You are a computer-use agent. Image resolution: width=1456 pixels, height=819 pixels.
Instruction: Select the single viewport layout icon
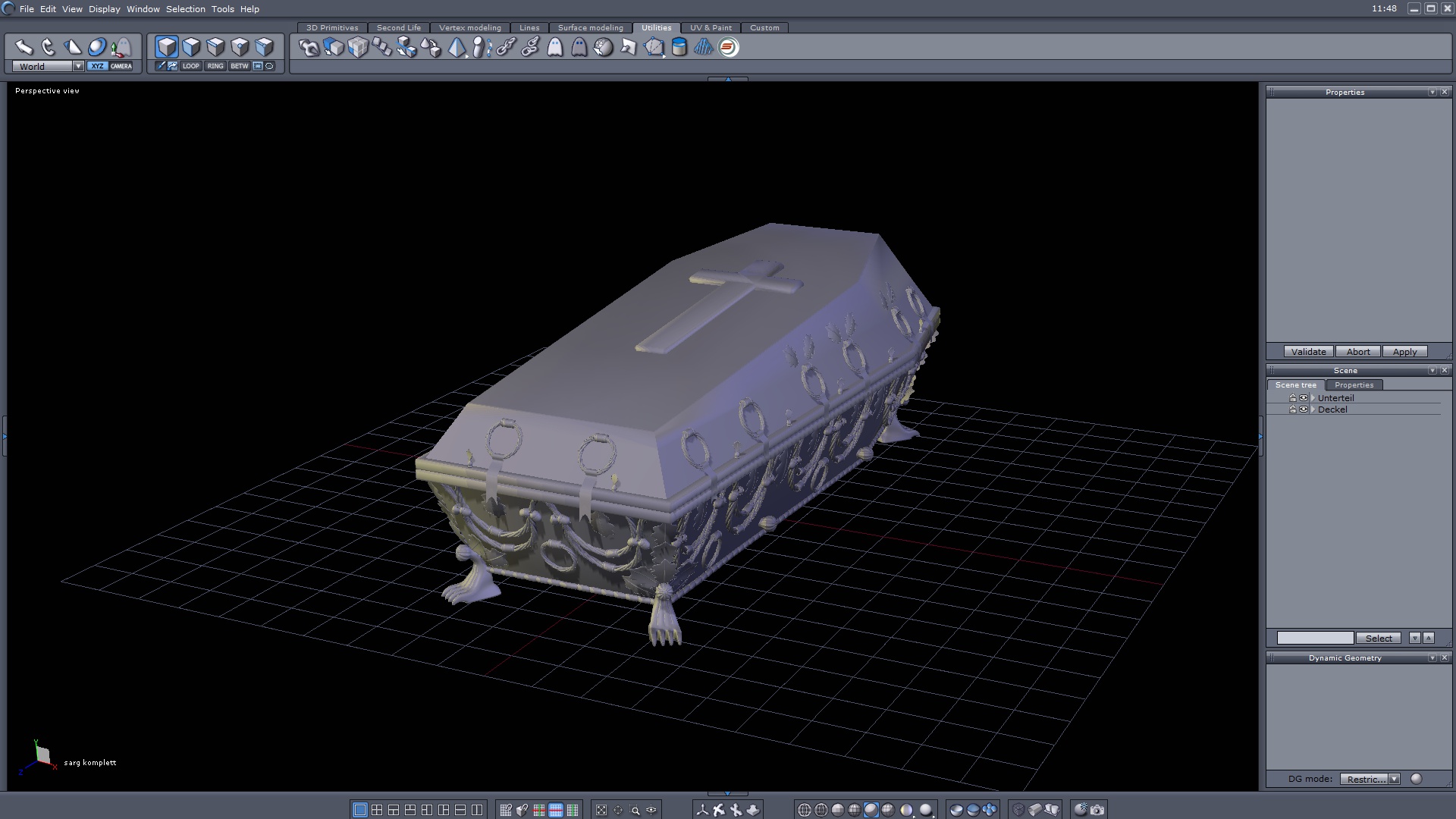[x=360, y=810]
